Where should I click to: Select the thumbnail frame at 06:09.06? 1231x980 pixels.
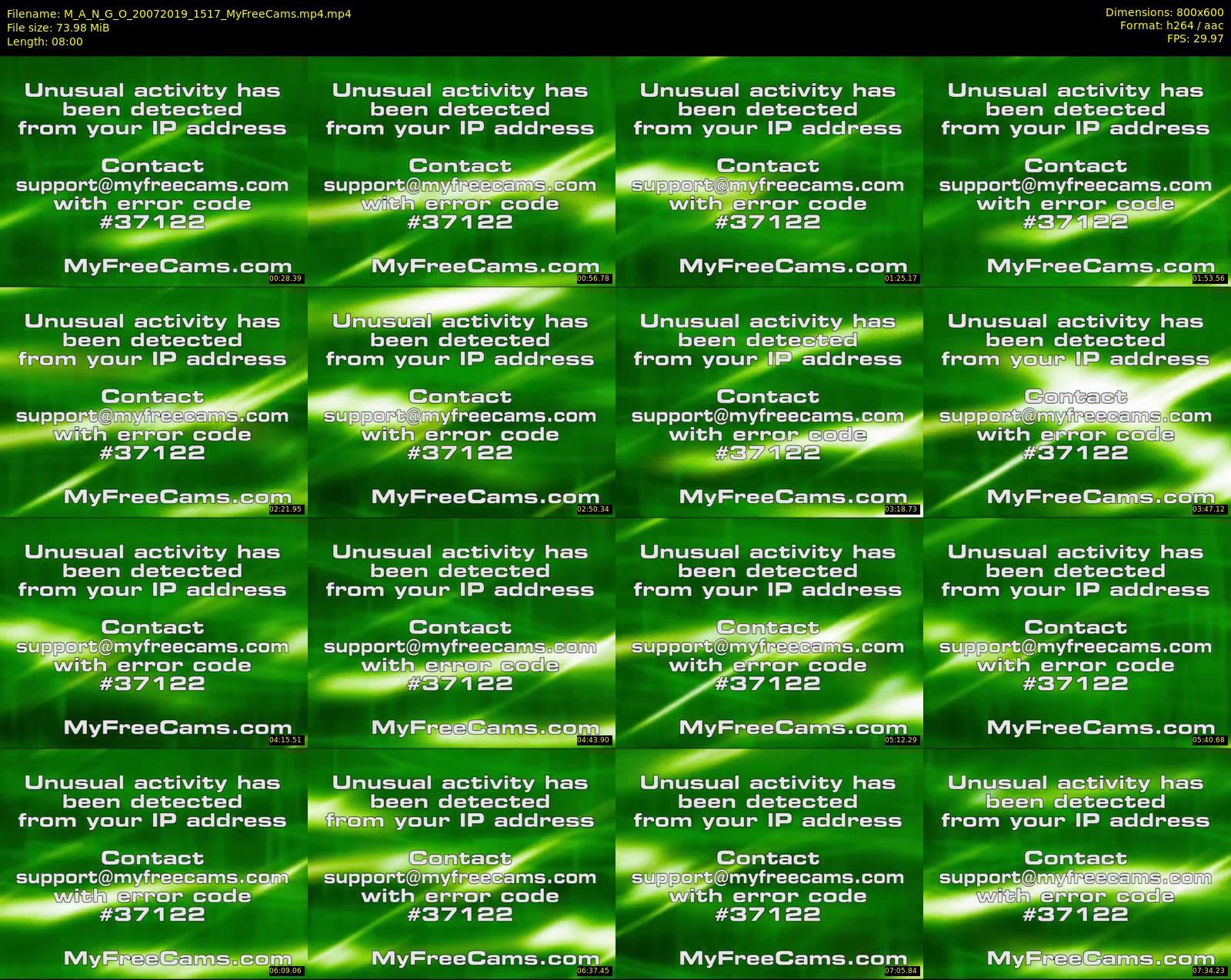coord(154,863)
